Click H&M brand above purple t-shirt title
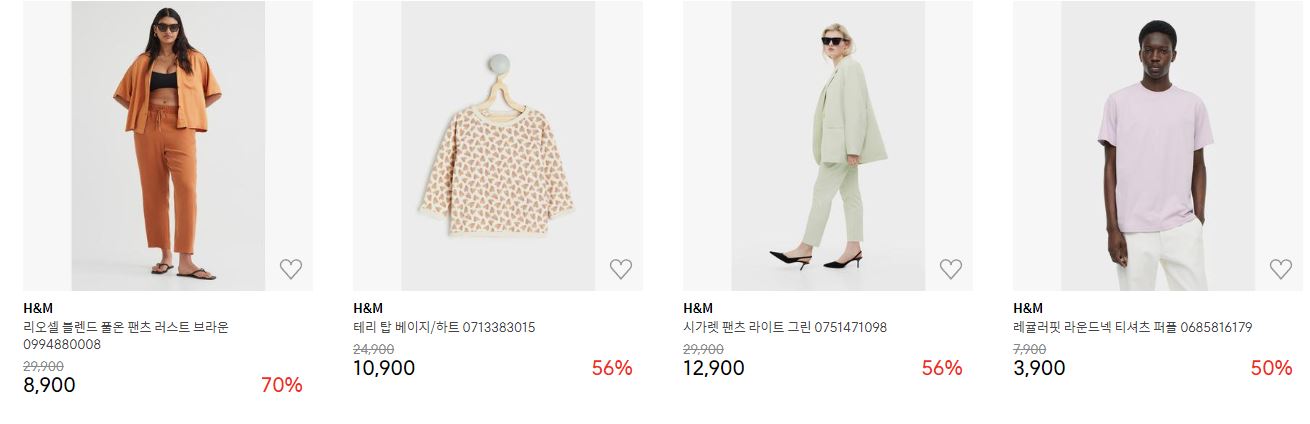This screenshot has height=424, width=1310. [x=1028, y=308]
